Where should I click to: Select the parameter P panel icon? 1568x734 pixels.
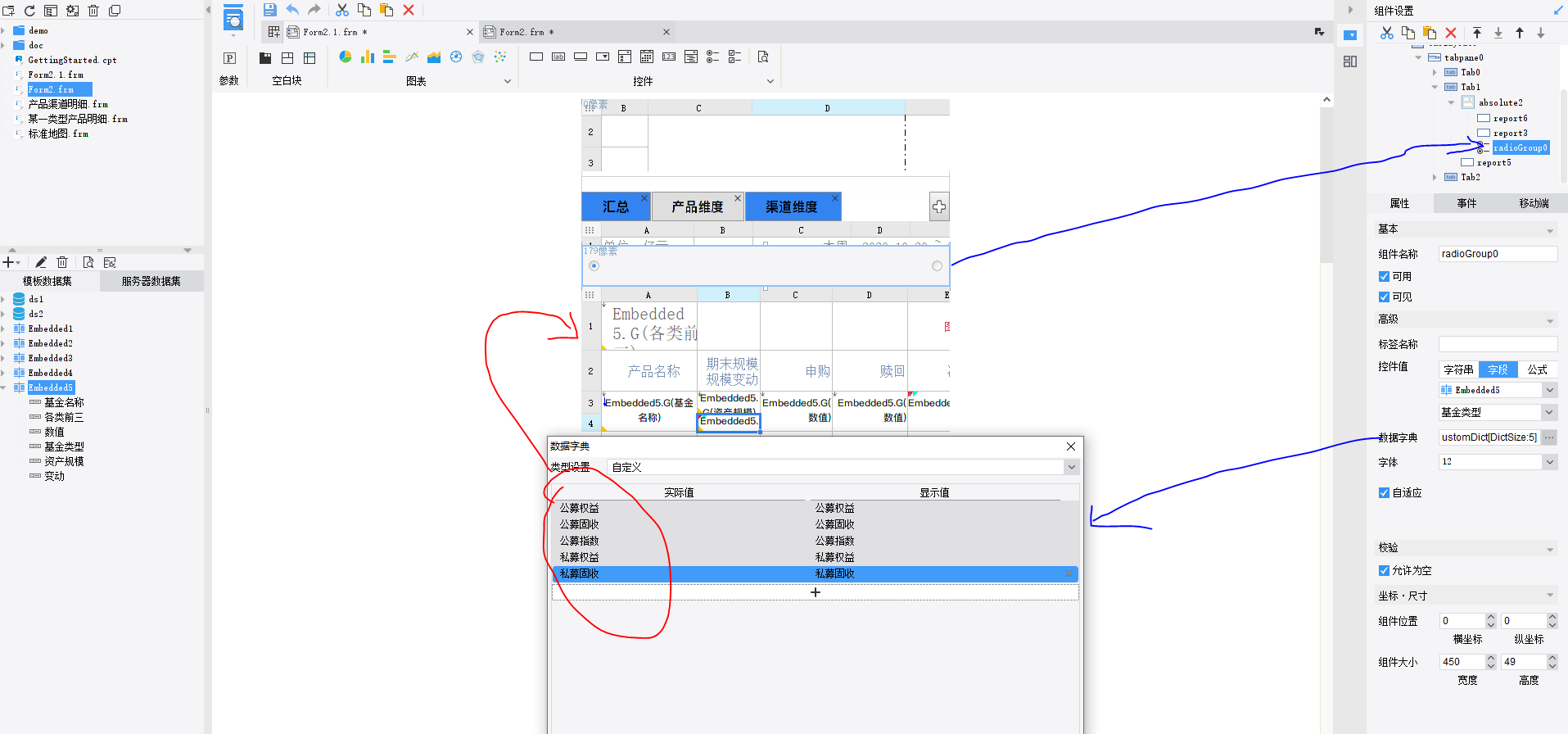click(230, 57)
